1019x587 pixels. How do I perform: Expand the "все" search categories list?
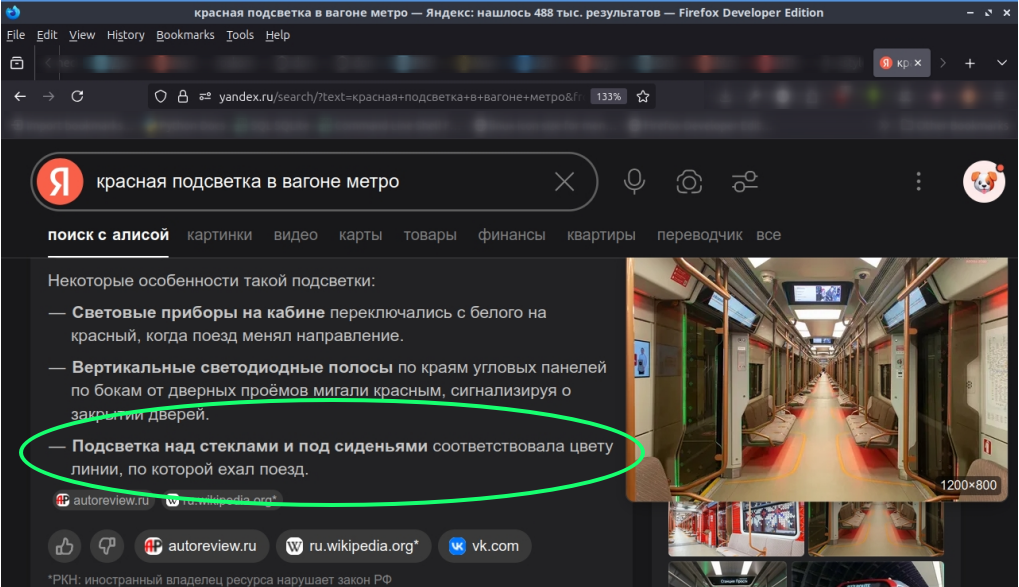tap(768, 235)
